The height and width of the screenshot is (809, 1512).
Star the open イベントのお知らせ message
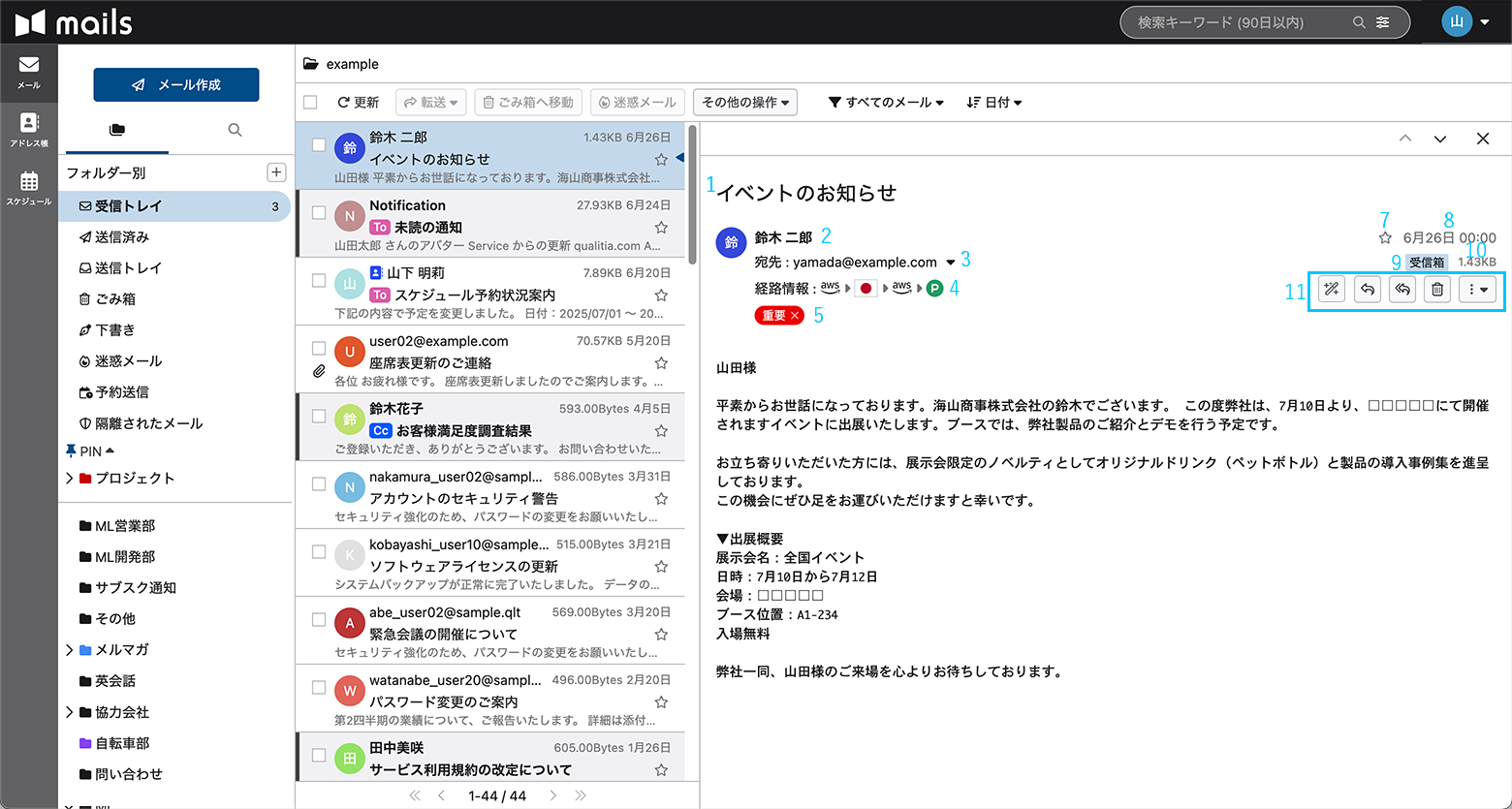click(1385, 237)
